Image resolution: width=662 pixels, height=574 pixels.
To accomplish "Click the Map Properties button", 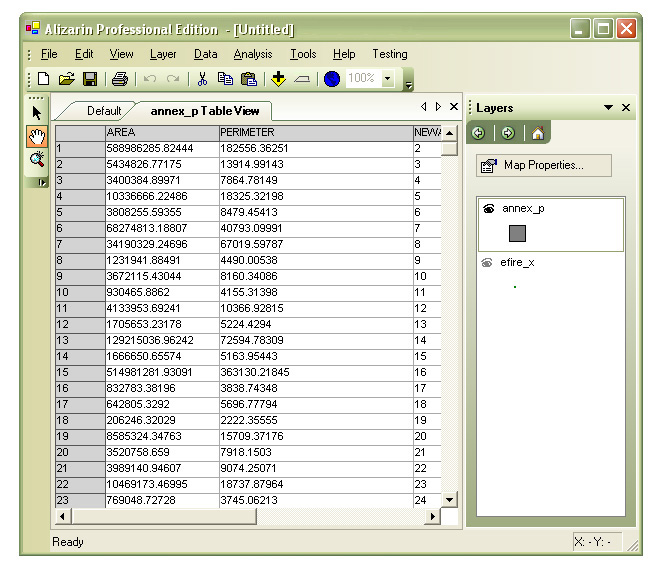I will (x=544, y=165).
